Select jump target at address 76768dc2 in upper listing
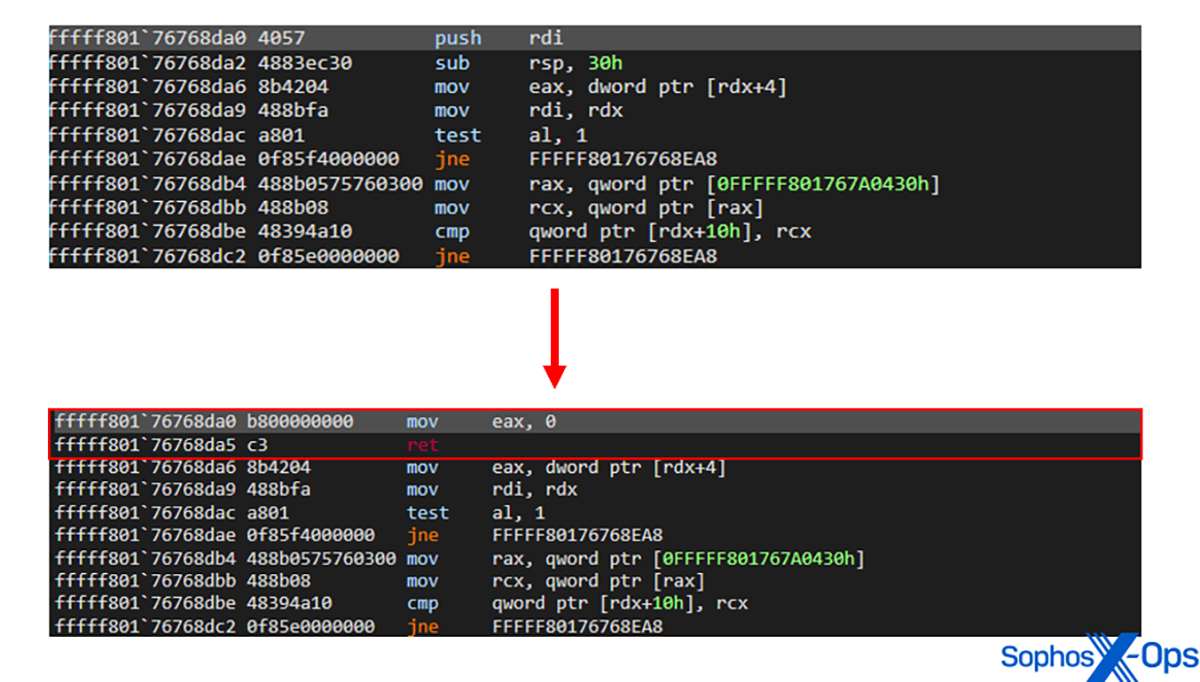The height and width of the screenshot is (682, 1200). click(x=623, y=257)
